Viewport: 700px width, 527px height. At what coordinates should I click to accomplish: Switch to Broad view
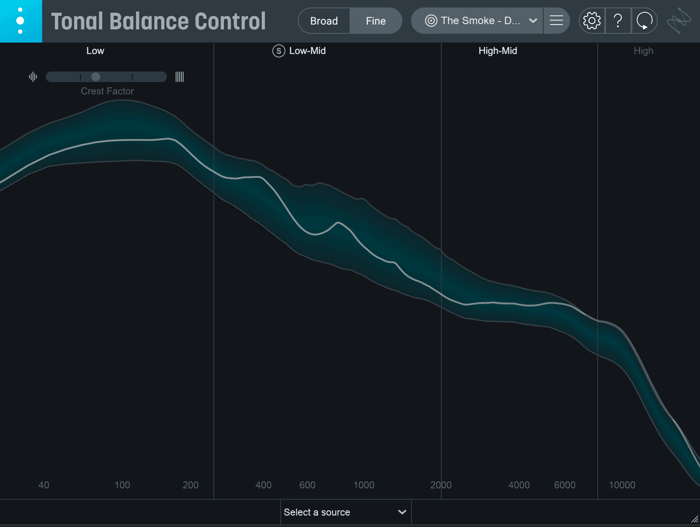click(x=324, y=21)
